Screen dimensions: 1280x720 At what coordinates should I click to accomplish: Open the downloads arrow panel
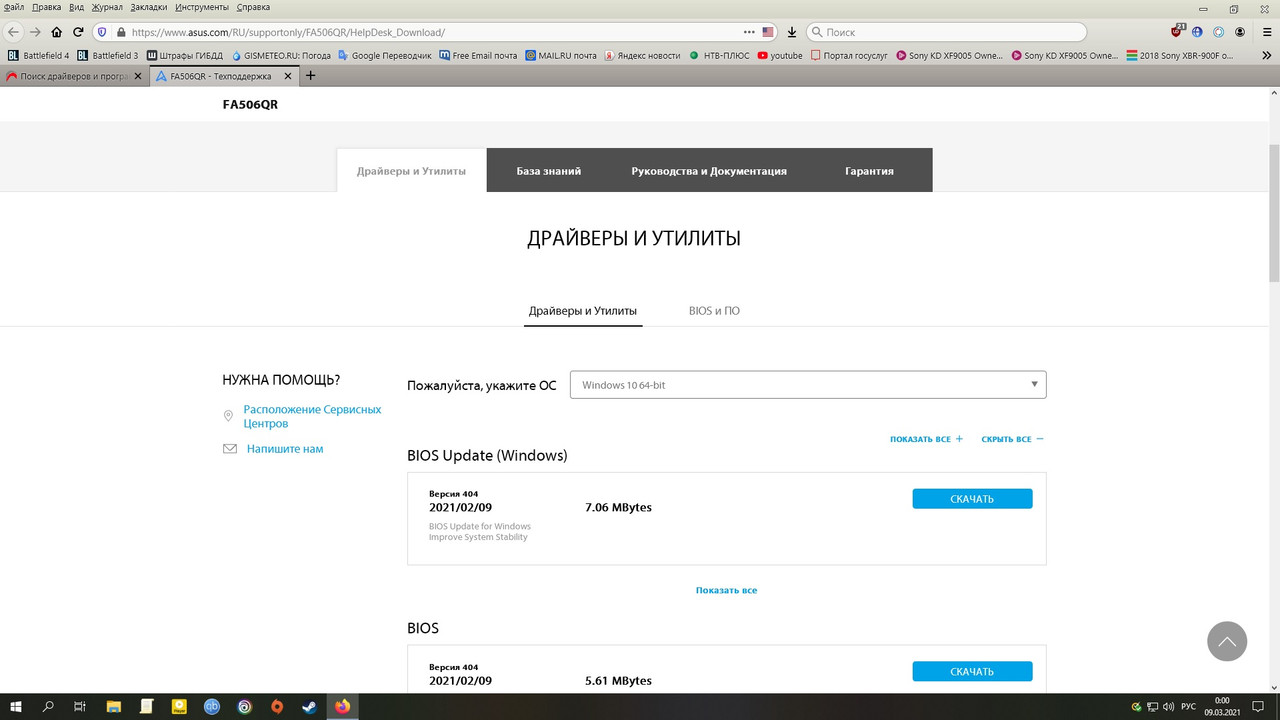tap(792, 32)
